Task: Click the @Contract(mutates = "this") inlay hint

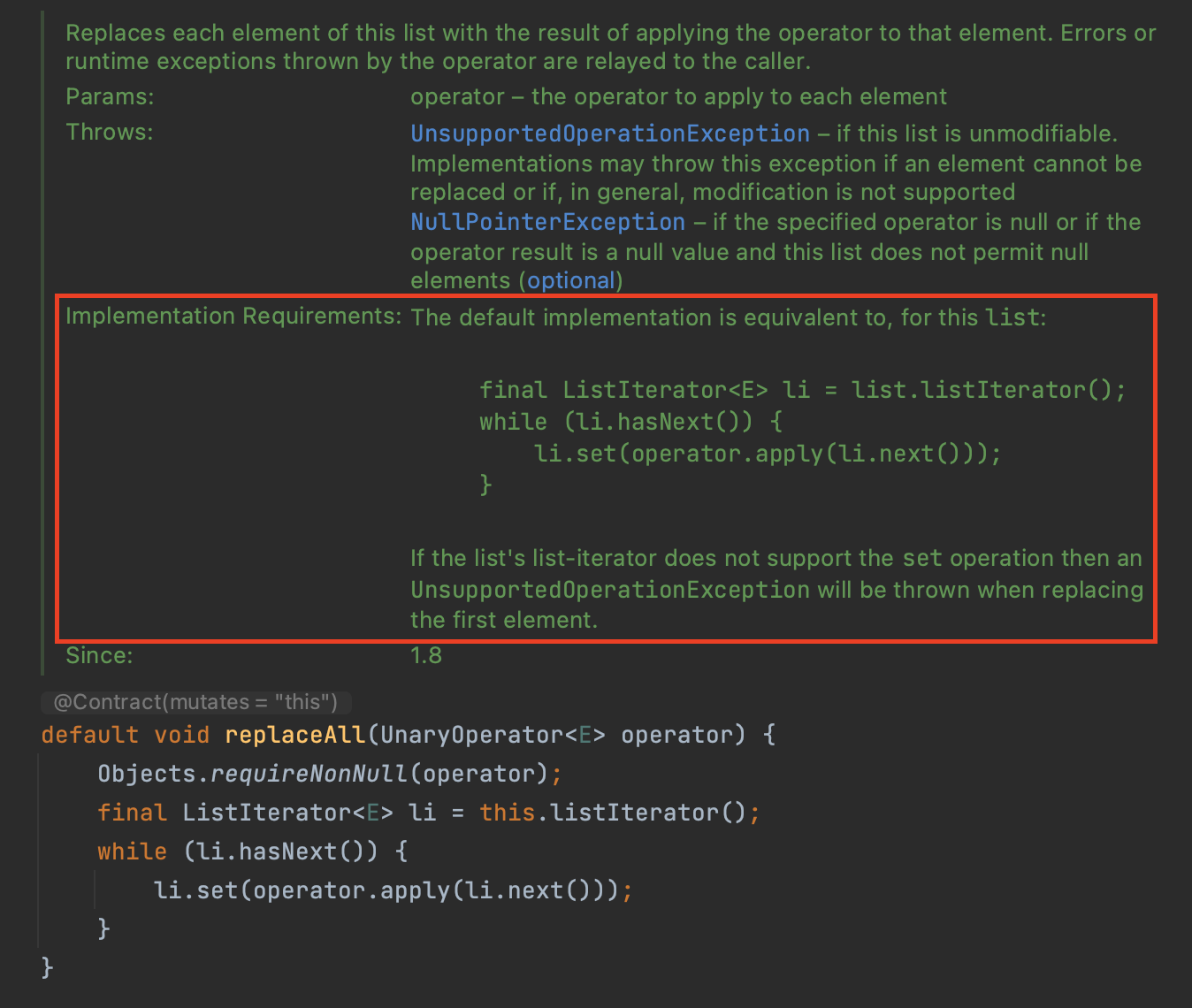Action: (195, 702)
